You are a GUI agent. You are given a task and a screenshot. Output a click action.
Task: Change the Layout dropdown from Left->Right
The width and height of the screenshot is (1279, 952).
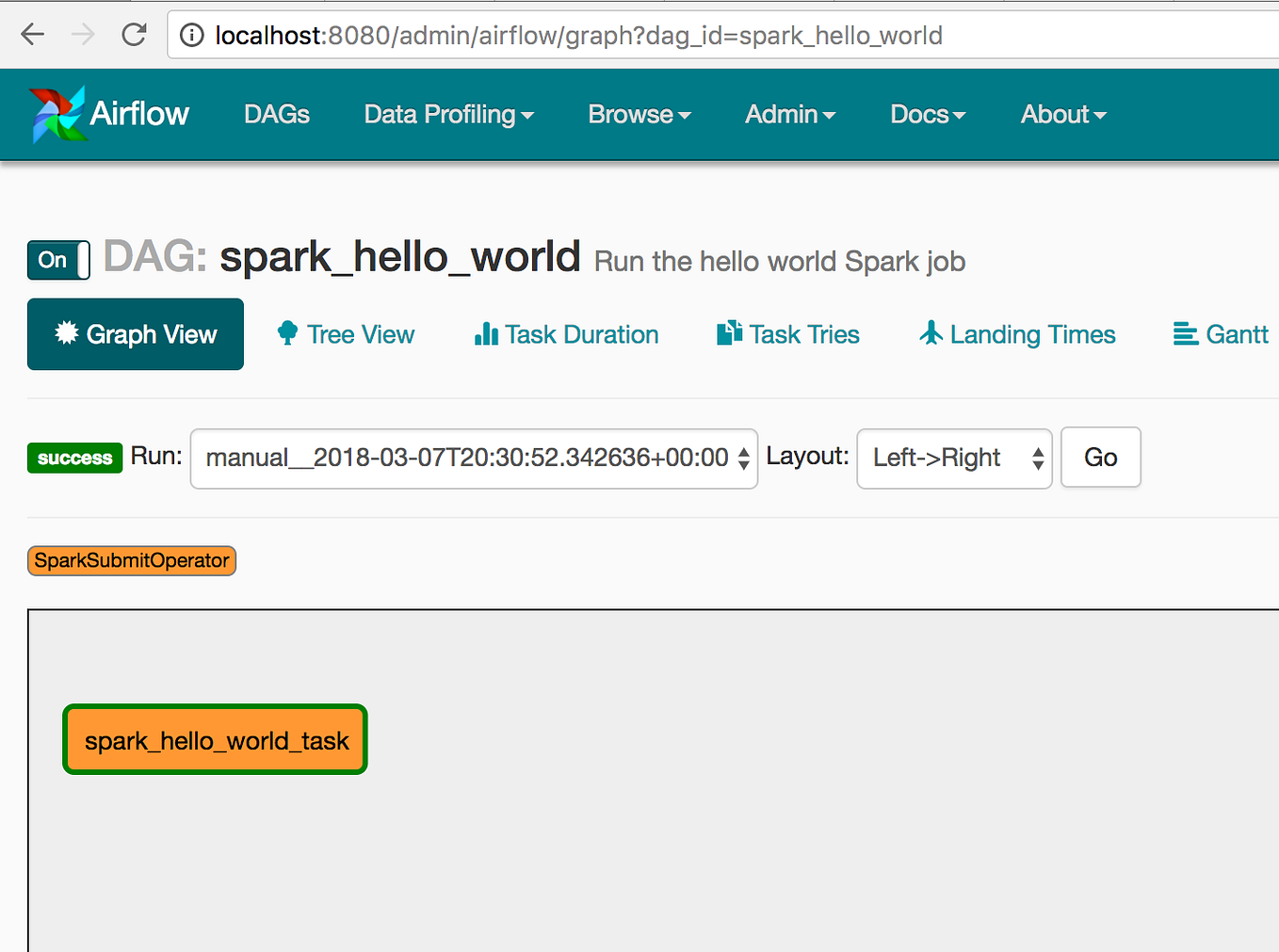(x=954, y=459)
